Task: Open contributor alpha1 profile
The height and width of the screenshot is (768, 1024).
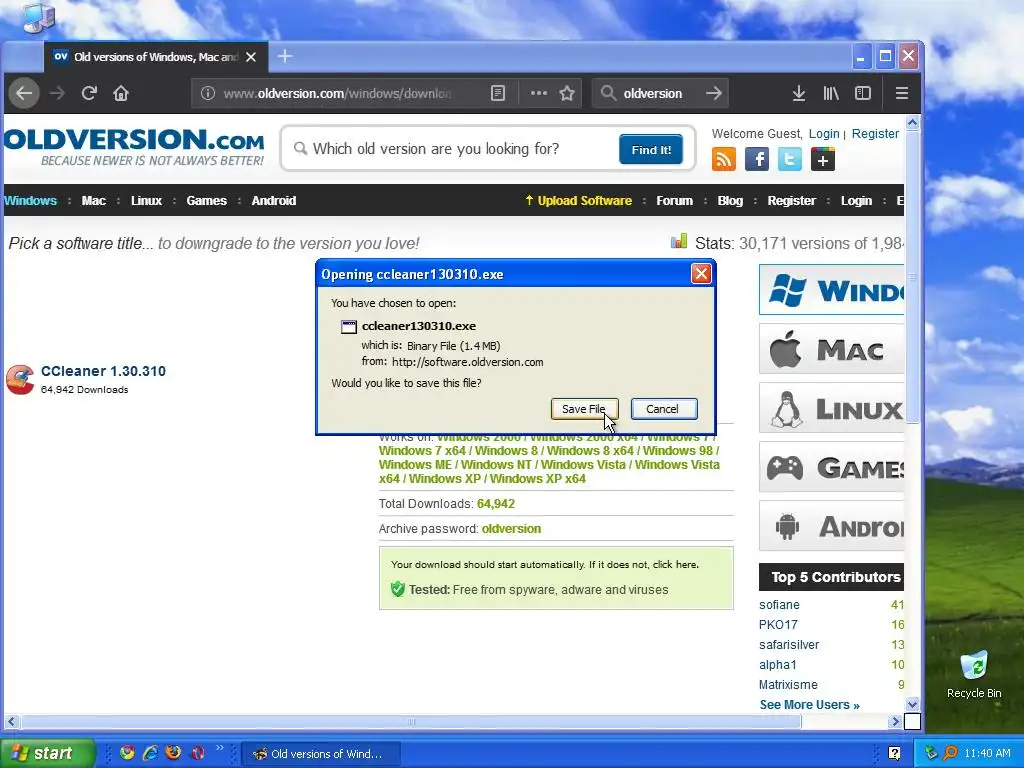Action: [x=778, y=665]
